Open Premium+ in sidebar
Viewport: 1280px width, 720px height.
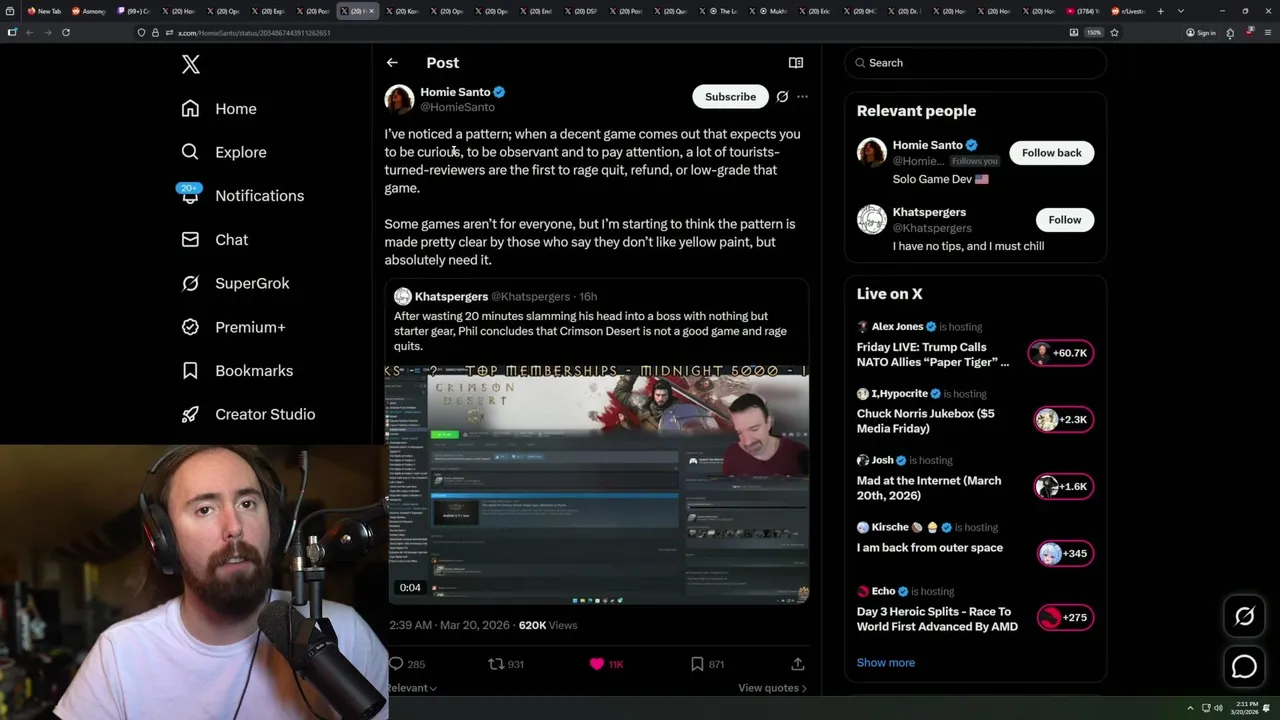tap(233, 327)
